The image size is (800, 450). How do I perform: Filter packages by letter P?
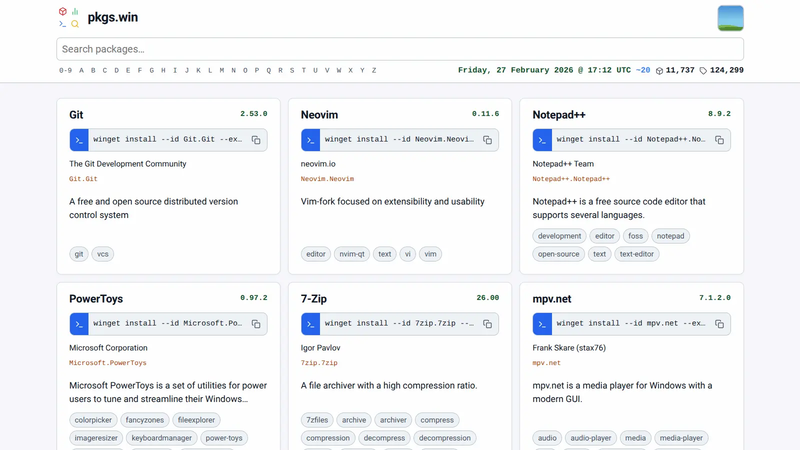point(257,70)
